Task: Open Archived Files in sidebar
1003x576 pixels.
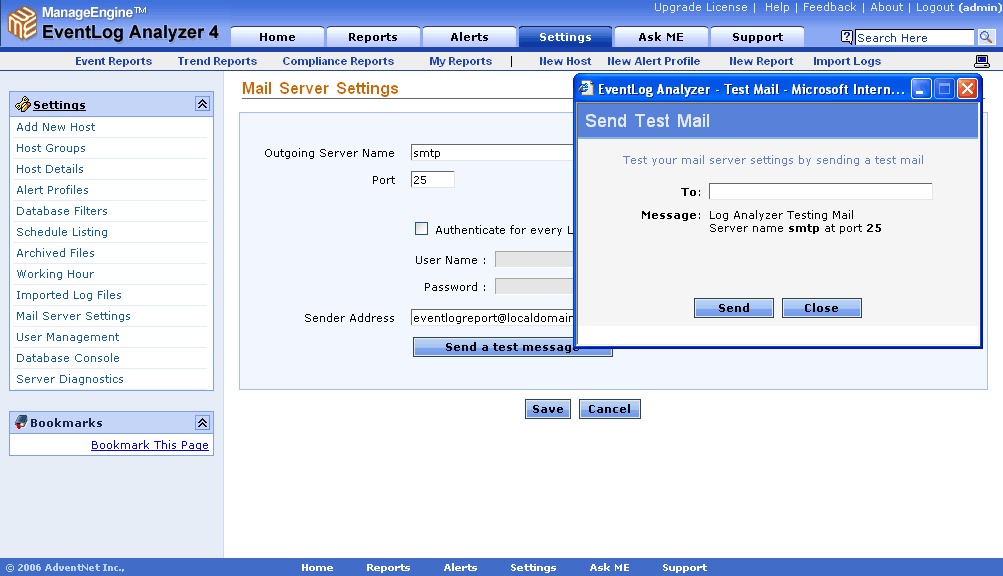Action: (55, 253)
